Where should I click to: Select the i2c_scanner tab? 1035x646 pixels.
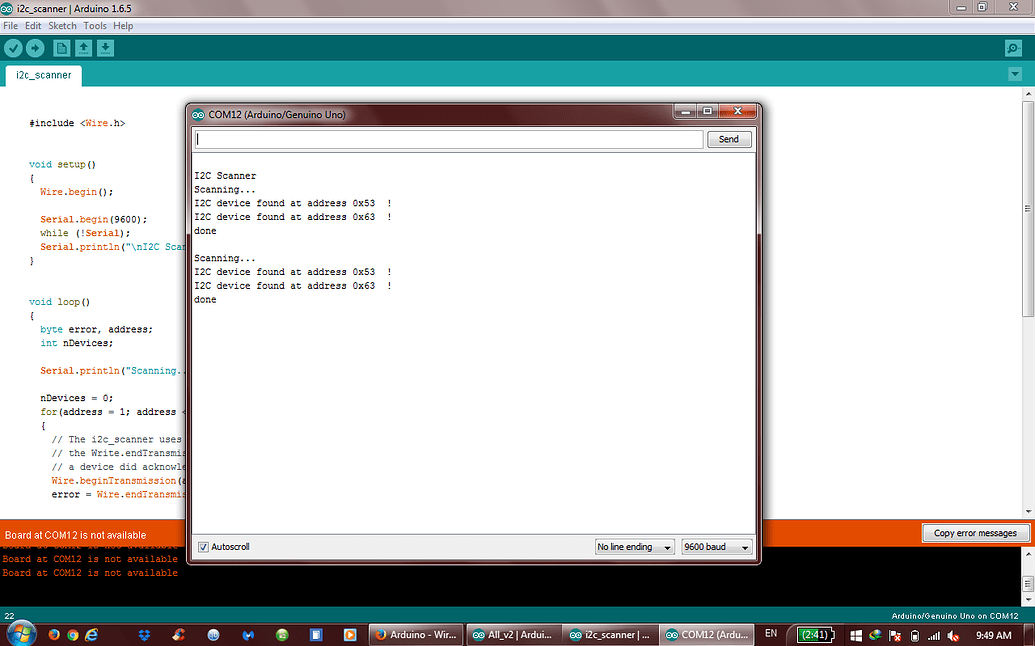pos(42,74)
